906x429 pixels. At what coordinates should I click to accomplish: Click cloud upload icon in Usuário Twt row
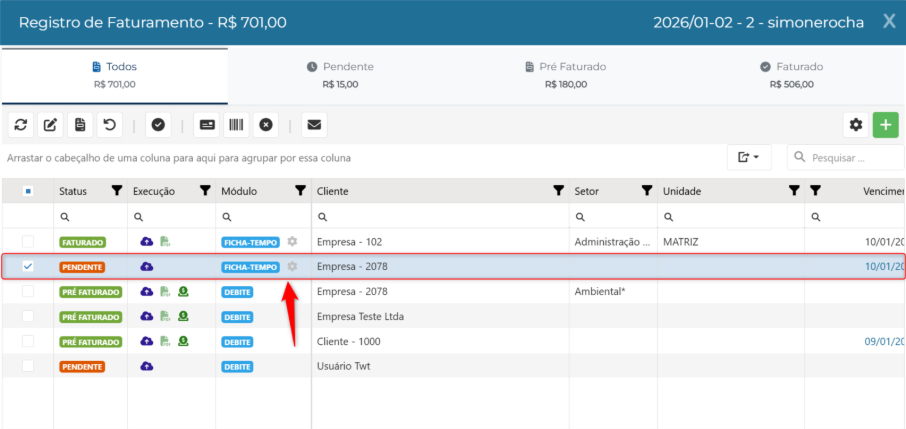click(x=147, y=366)
